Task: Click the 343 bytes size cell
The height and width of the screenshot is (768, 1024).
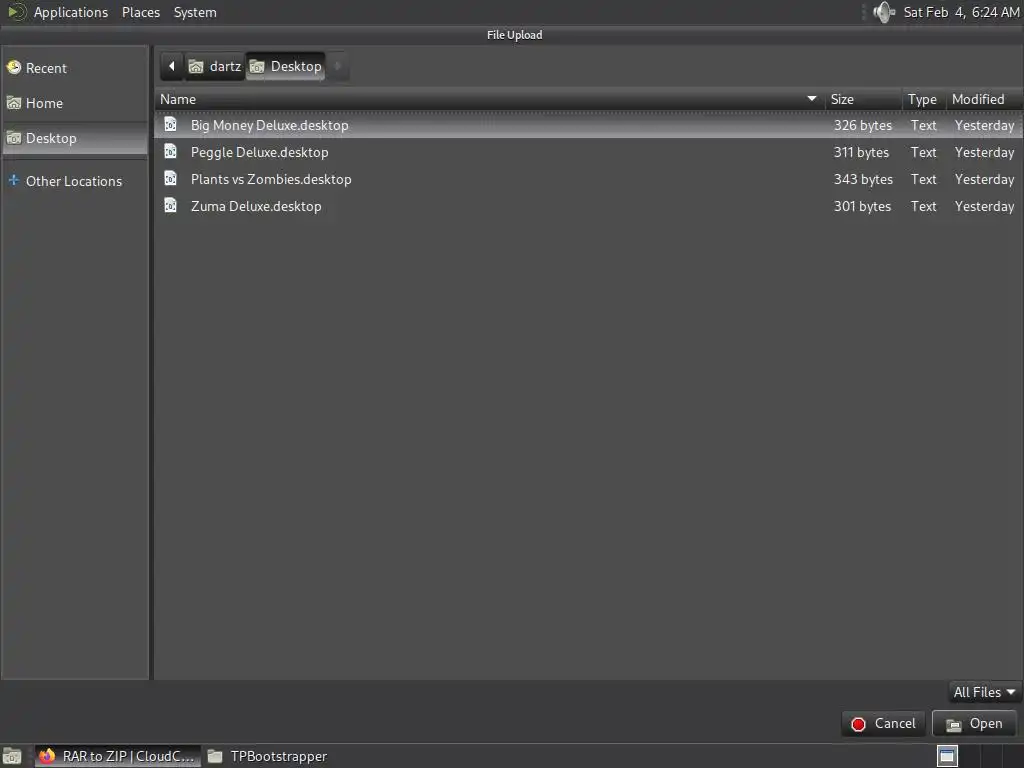Action: coord(863,179)
